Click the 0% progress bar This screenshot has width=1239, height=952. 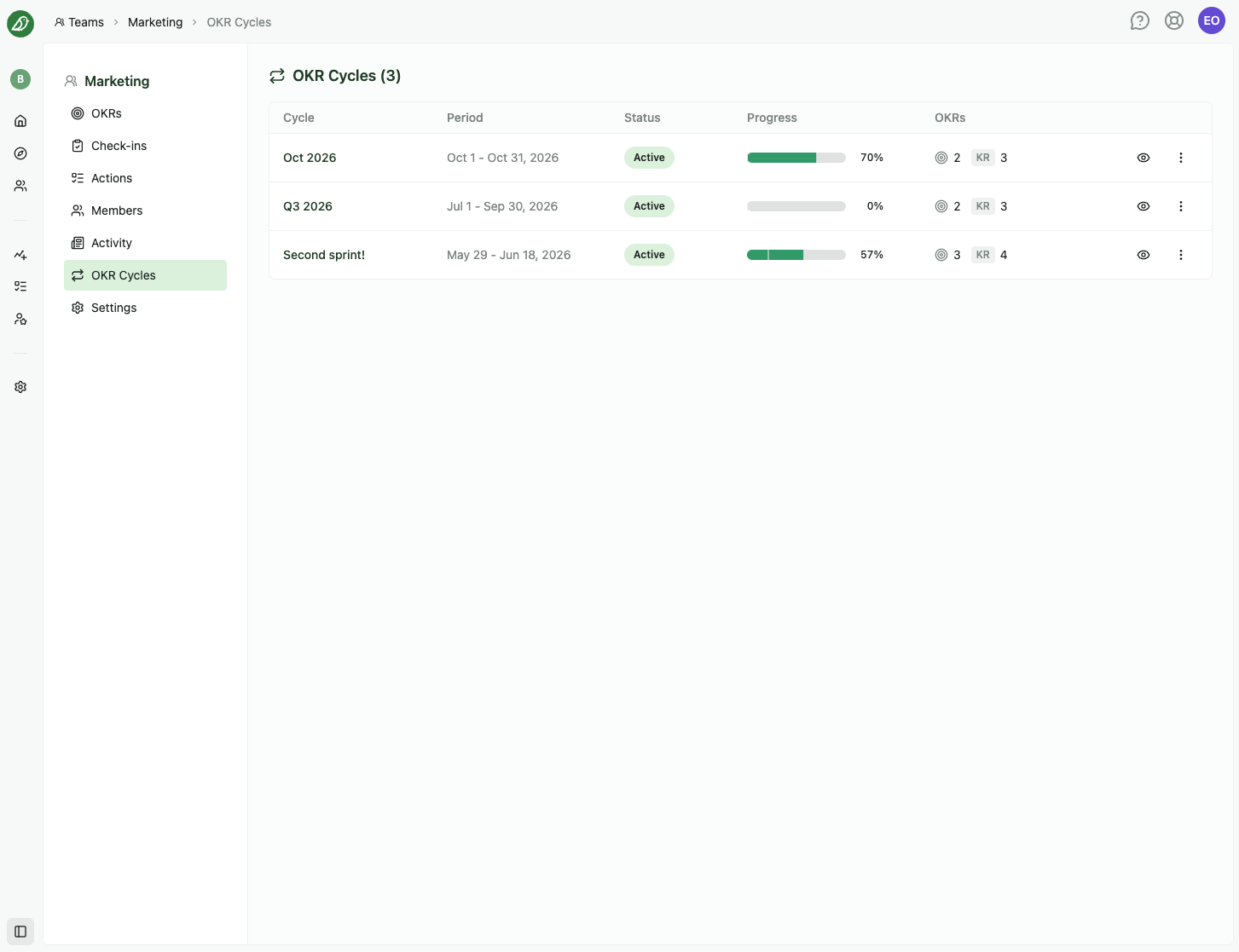[x=796, y=206]
